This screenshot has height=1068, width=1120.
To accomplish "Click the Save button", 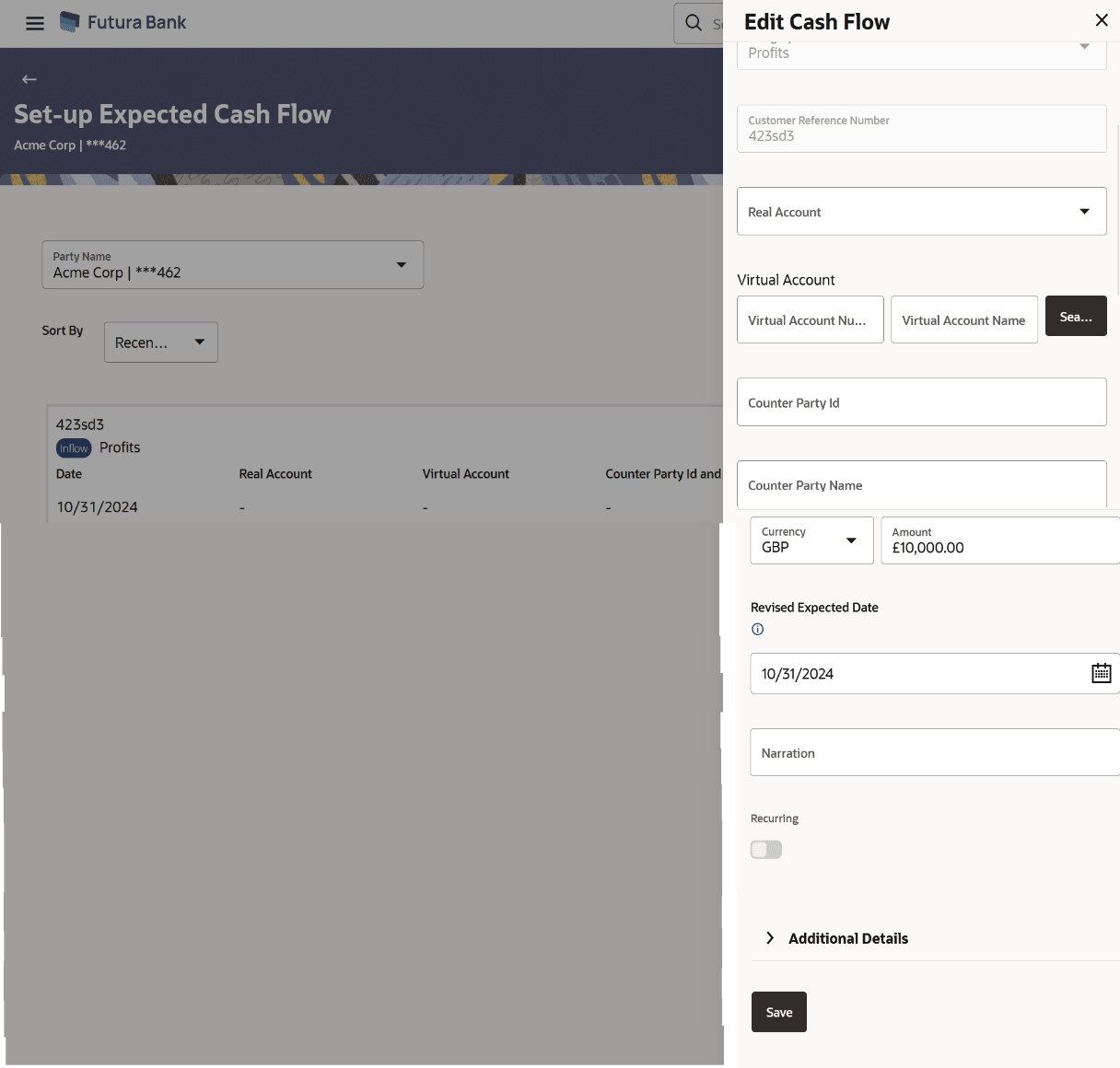I will [779, 1012].
